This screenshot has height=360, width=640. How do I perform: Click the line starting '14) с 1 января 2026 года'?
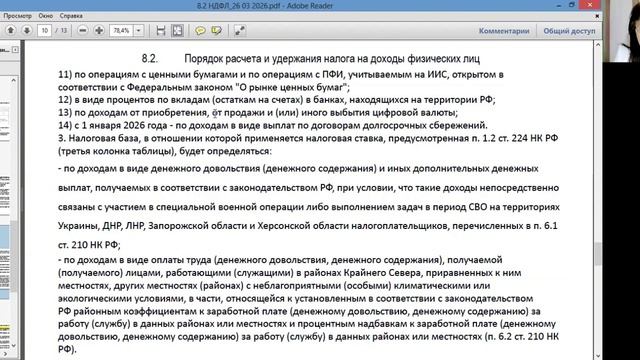pyautogui.click(x=273, y=125)
